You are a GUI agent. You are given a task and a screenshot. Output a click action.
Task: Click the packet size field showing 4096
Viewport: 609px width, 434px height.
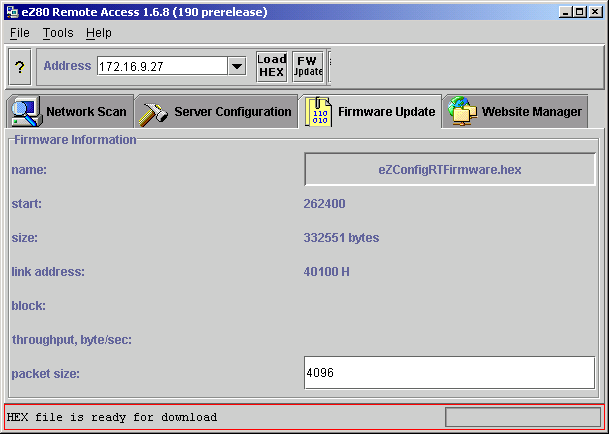(x=449, y=373)
